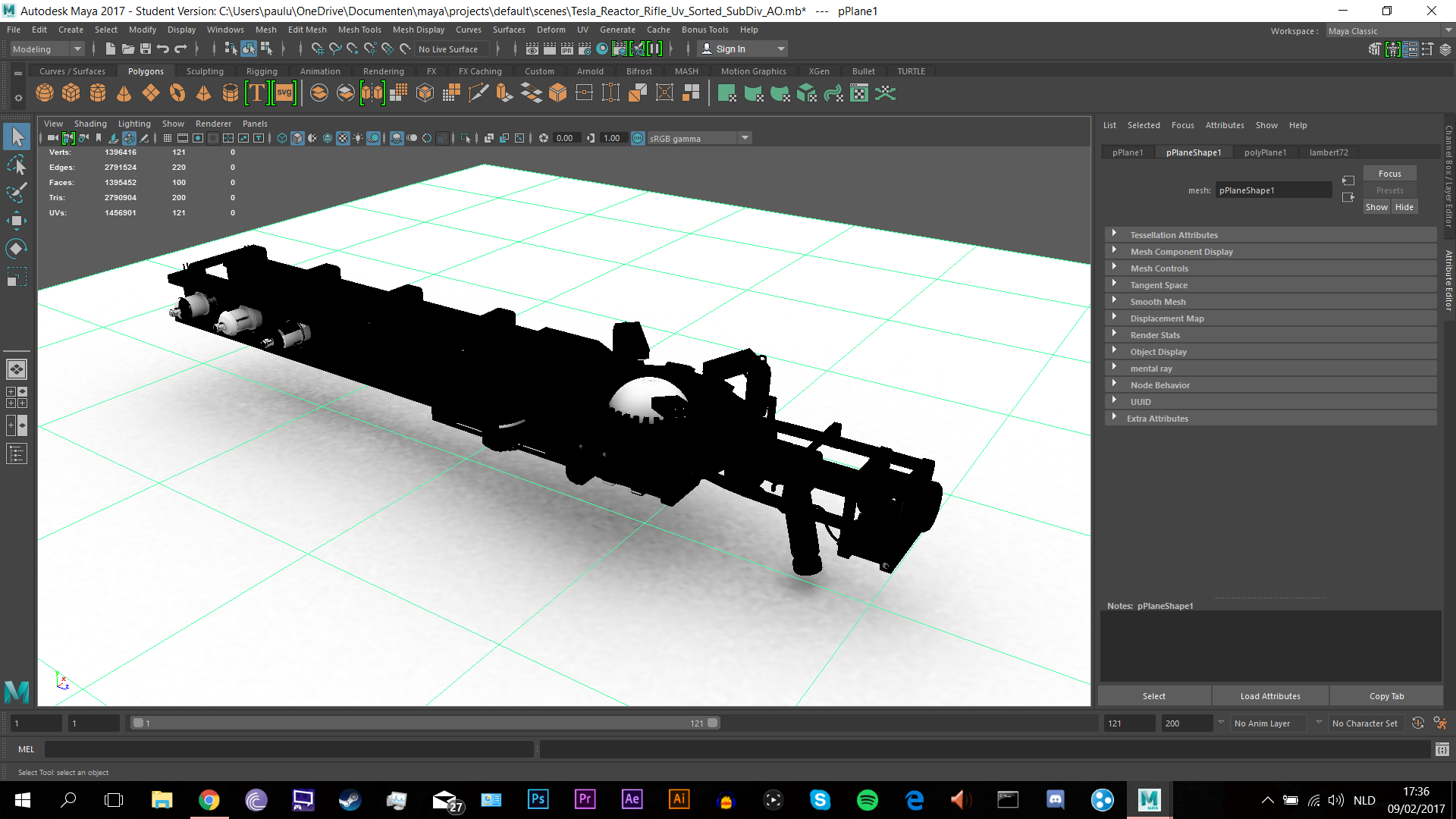Viewport: 1456px width, 819px height.
Task: Click the Load Attributes button
Action: (x=1269, y=696)
